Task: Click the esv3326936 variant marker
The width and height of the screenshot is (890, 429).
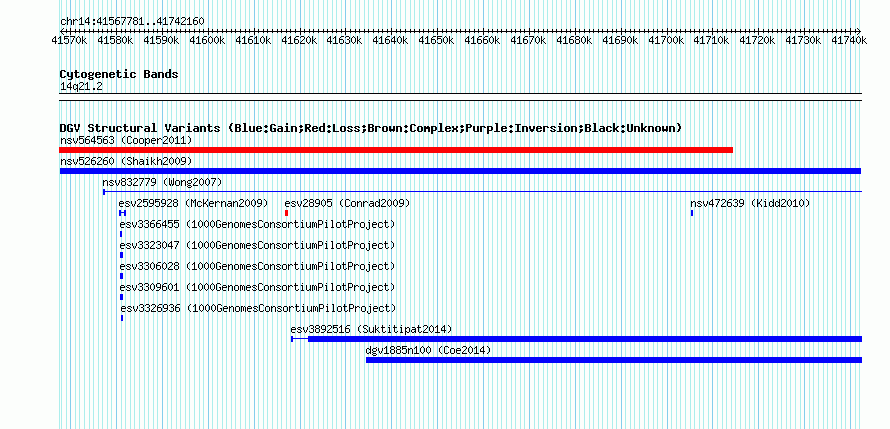Action: coord(122,318)
